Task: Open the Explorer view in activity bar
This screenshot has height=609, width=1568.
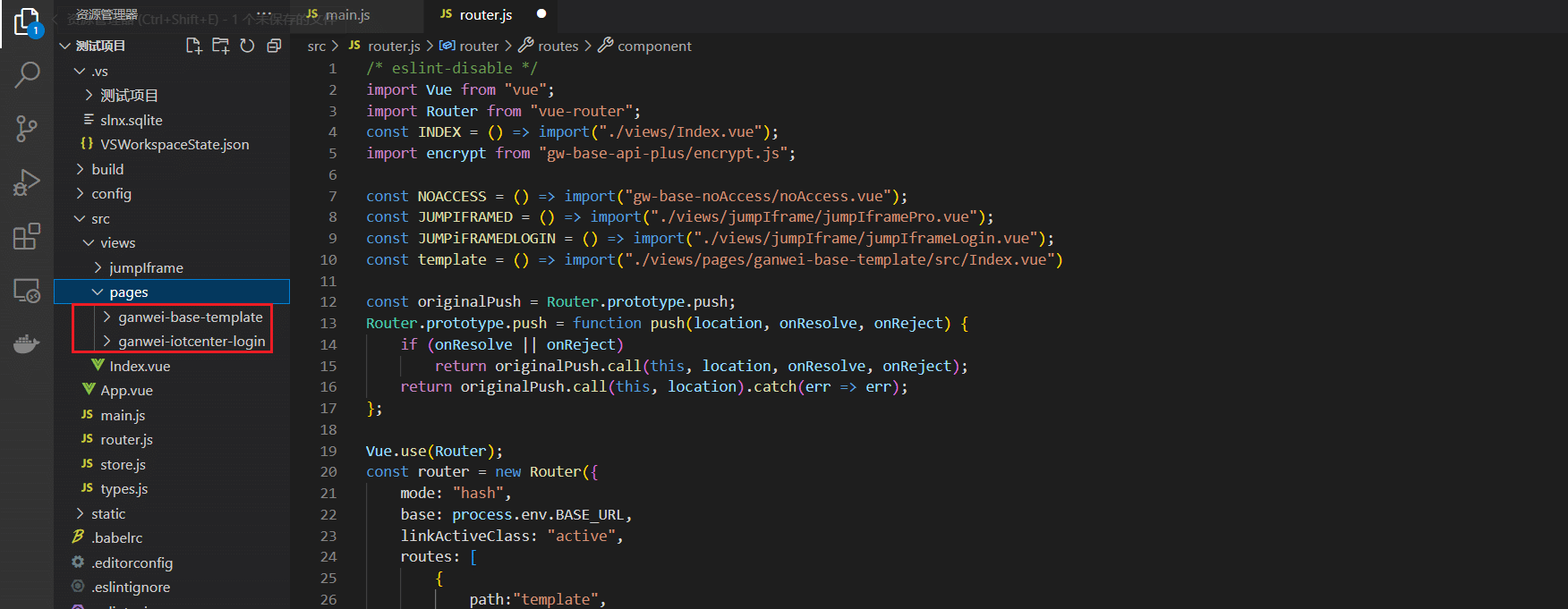Action: coord(27,21)
